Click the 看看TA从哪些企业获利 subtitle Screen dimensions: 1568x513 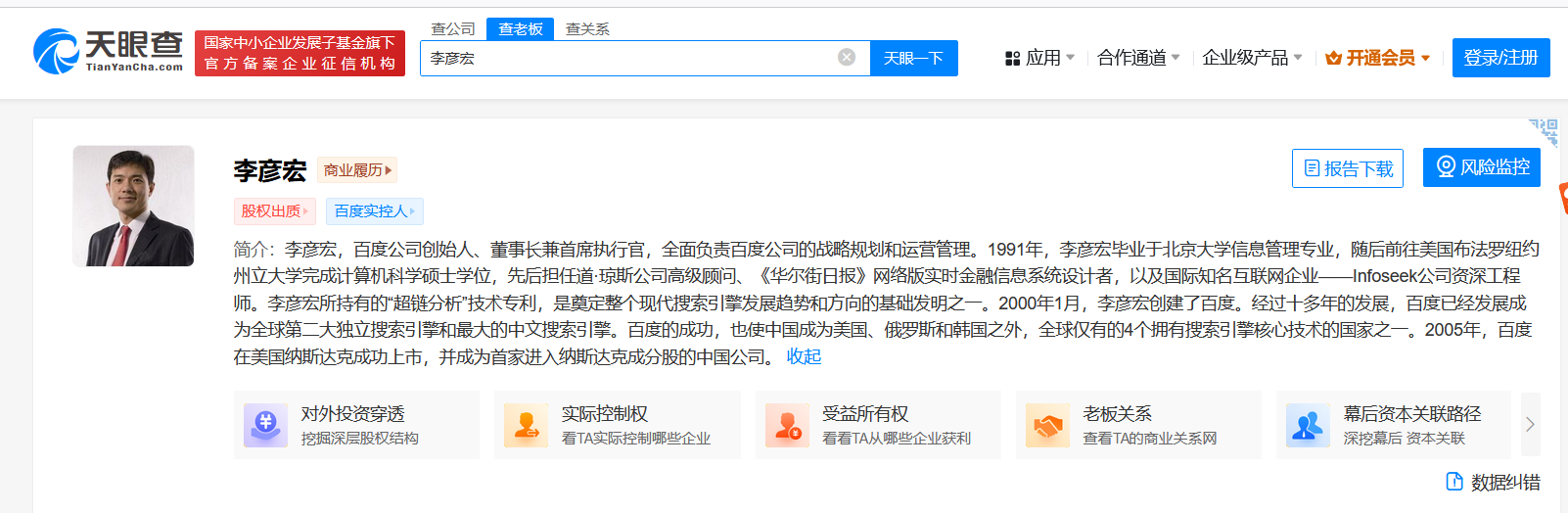click(x=897, y=439)
